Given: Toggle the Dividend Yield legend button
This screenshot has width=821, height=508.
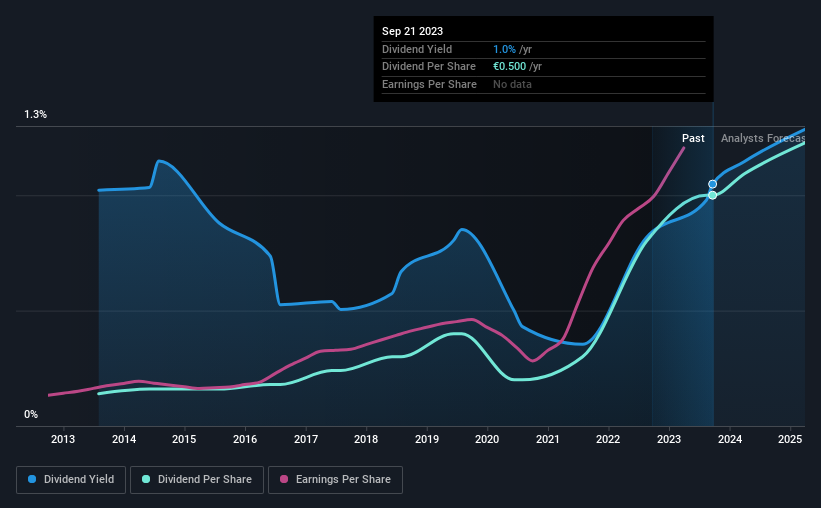Looking at the screenshot, I should pyautogui.click(x=71, y=480).
